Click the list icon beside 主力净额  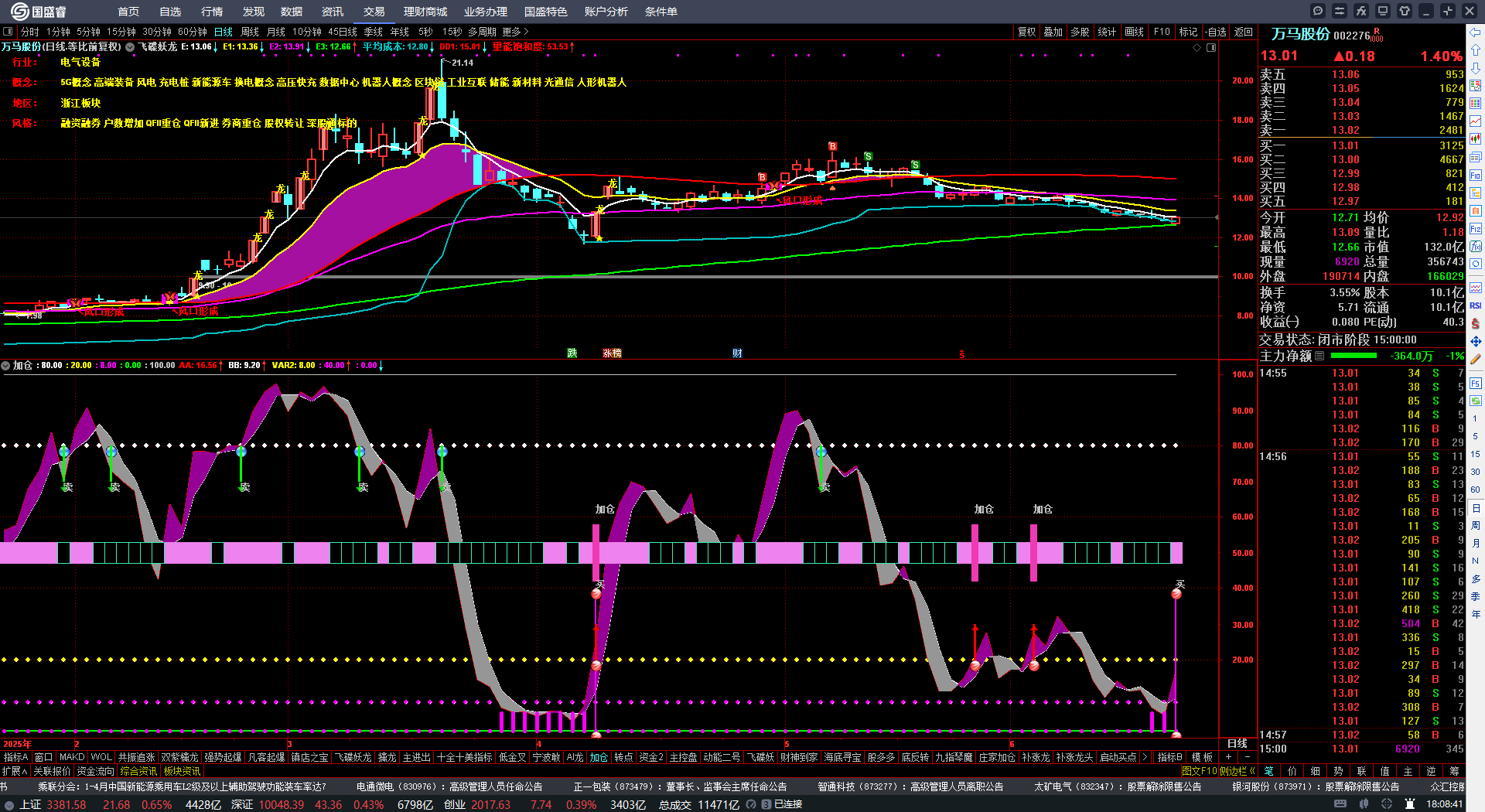coord(1319,356)
